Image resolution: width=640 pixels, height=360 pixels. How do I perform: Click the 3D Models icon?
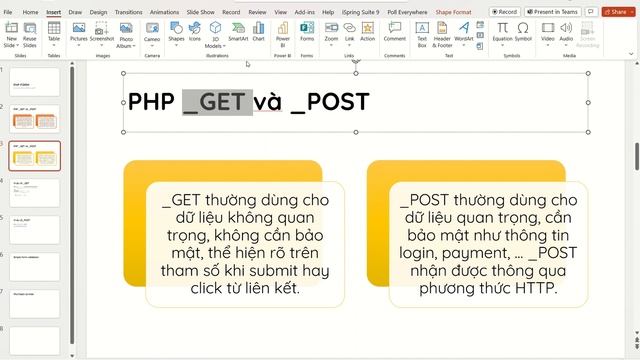pos(215,28)
